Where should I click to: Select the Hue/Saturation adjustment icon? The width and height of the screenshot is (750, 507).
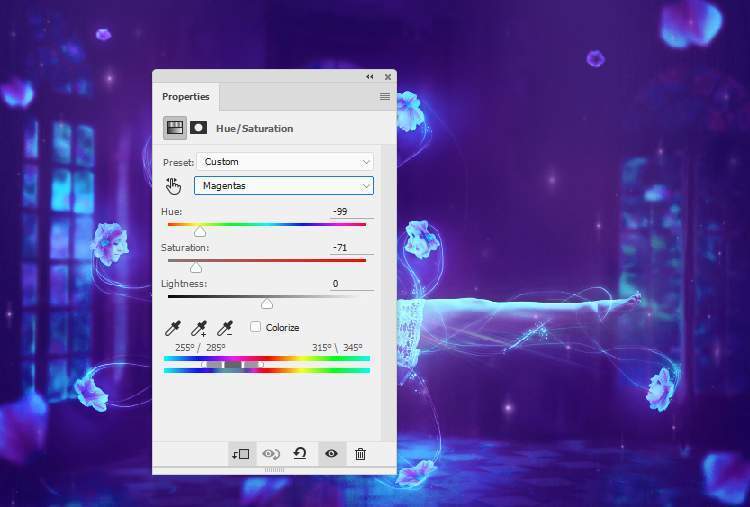point(175,128)
